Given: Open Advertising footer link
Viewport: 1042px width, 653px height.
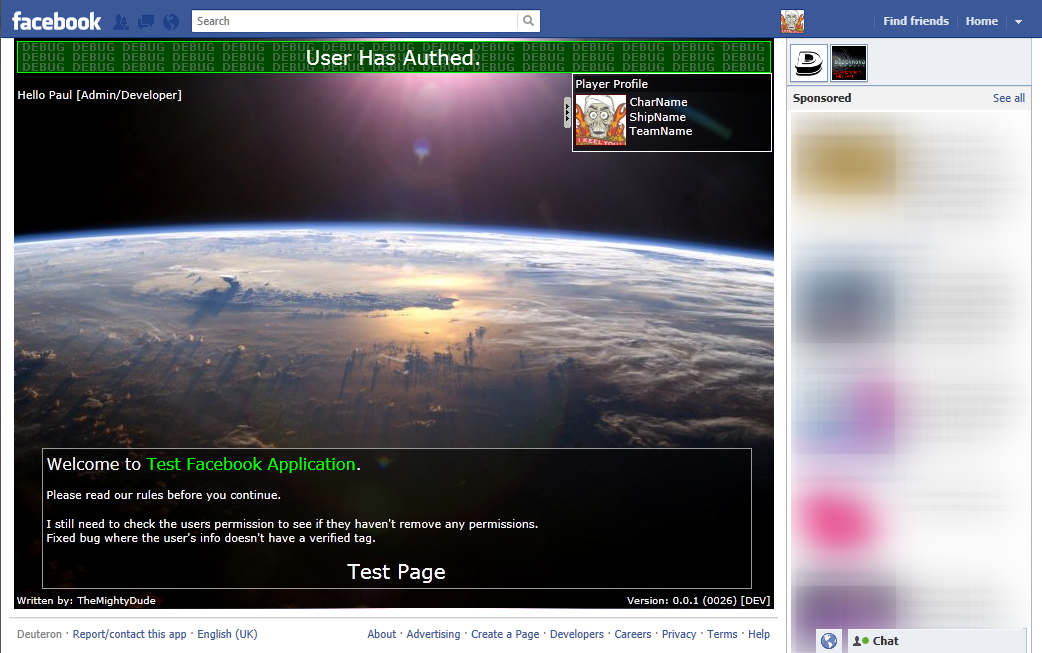Looking at the screenshot, I should (433, 634).
